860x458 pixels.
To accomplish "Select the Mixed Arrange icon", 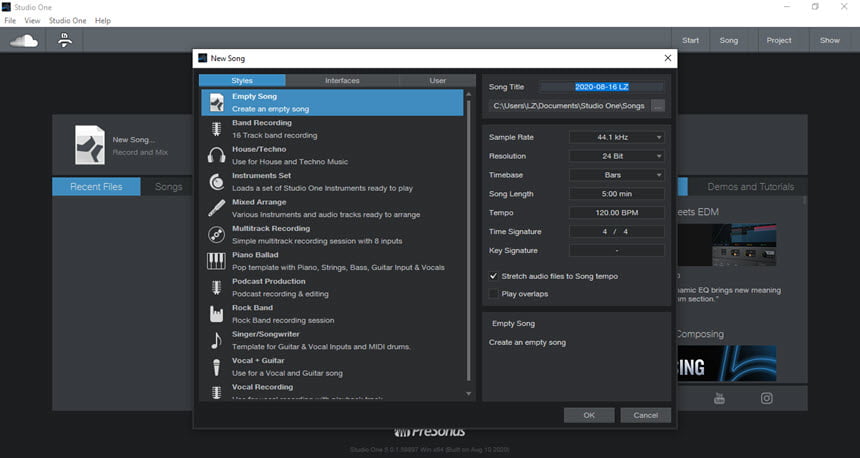I will 217,208.
